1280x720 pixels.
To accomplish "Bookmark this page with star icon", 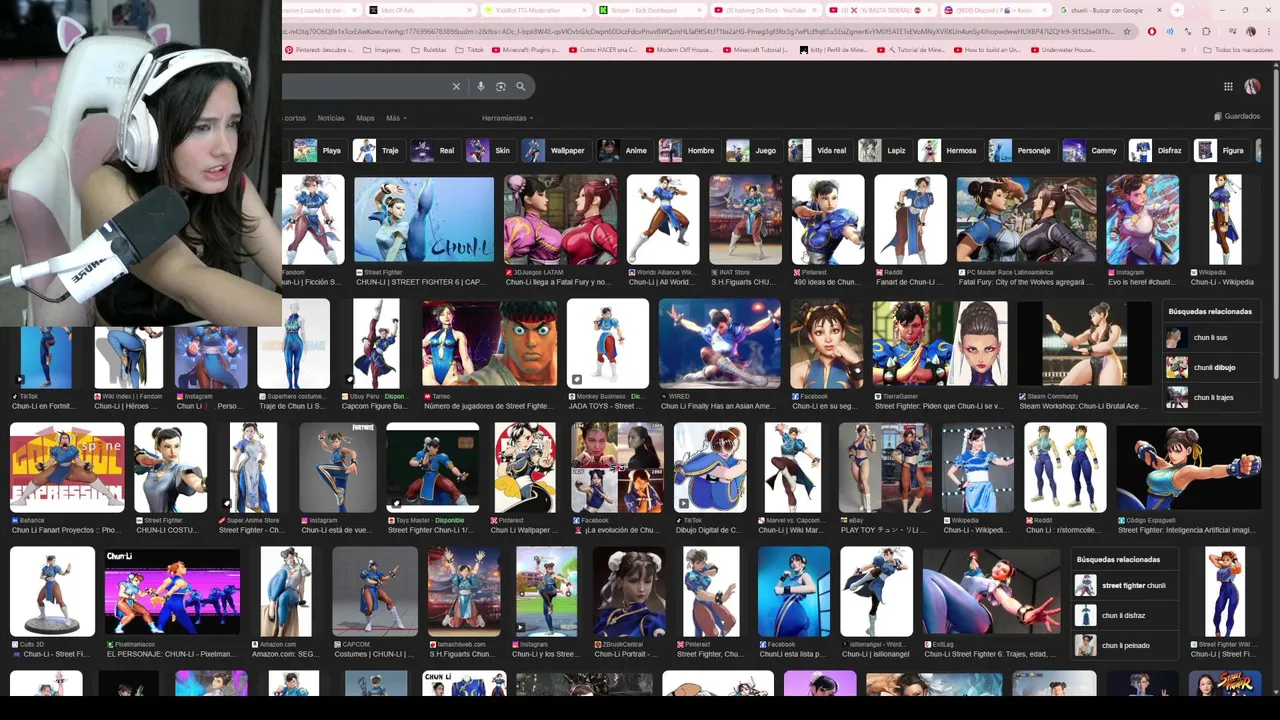I will (1127, 31).
